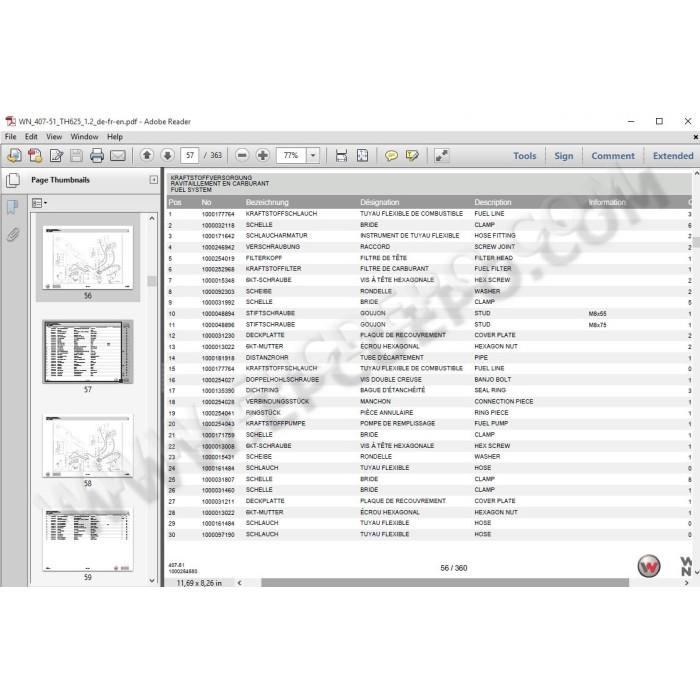Screen dimensions: 700x700
Task: Click the Save file floppy icon
Action: coord(76,155)
